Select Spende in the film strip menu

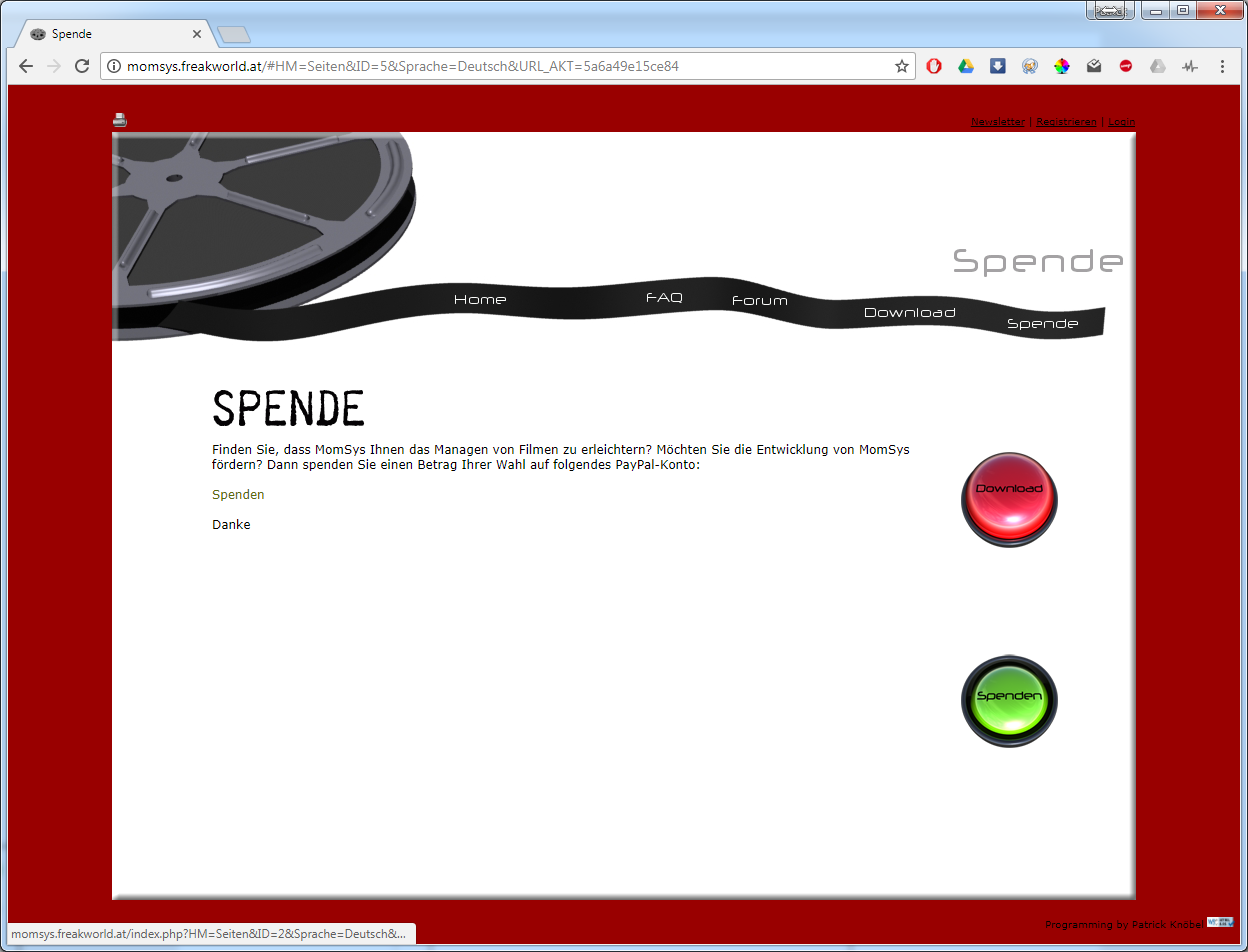(x=1043, y=323)
